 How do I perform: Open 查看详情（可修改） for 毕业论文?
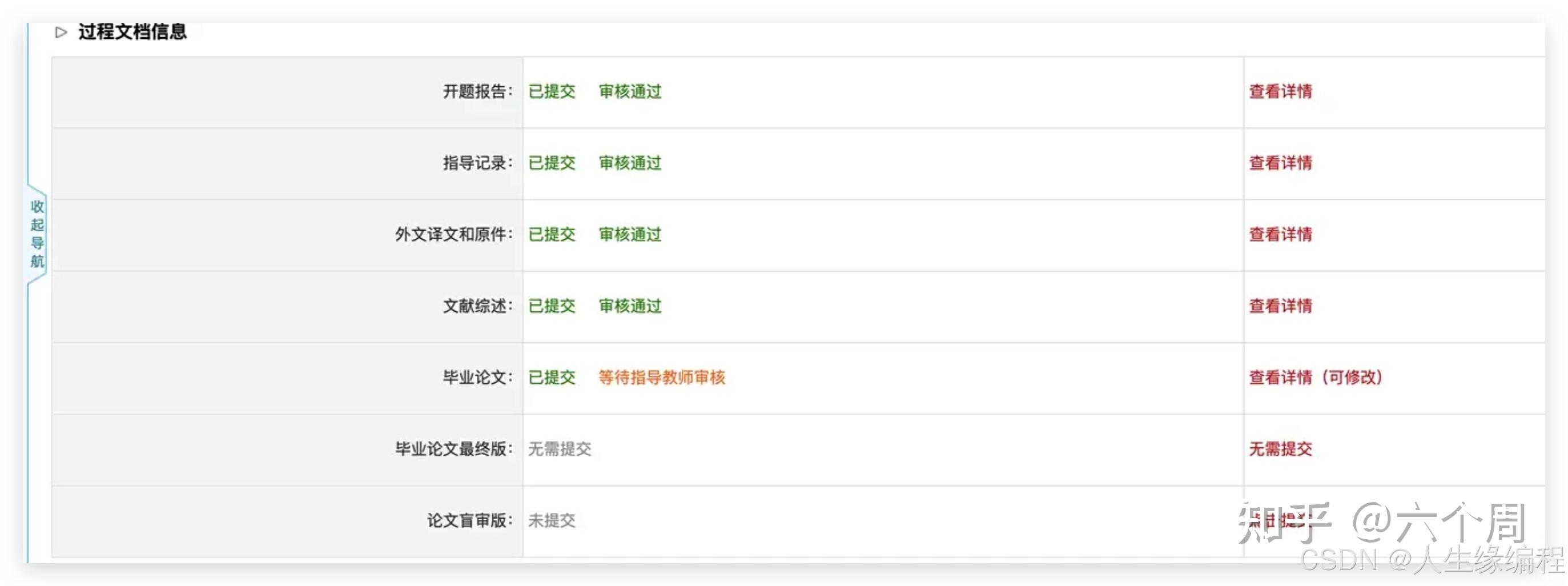pyautogui.click(x=1316, y=377)
